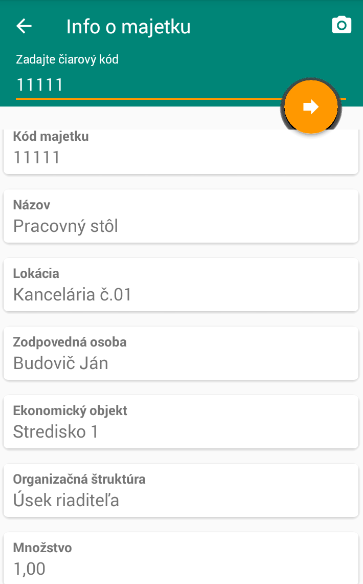
Task: Tap the Úsek riaditeľa value text
Action: pos(66,500)
